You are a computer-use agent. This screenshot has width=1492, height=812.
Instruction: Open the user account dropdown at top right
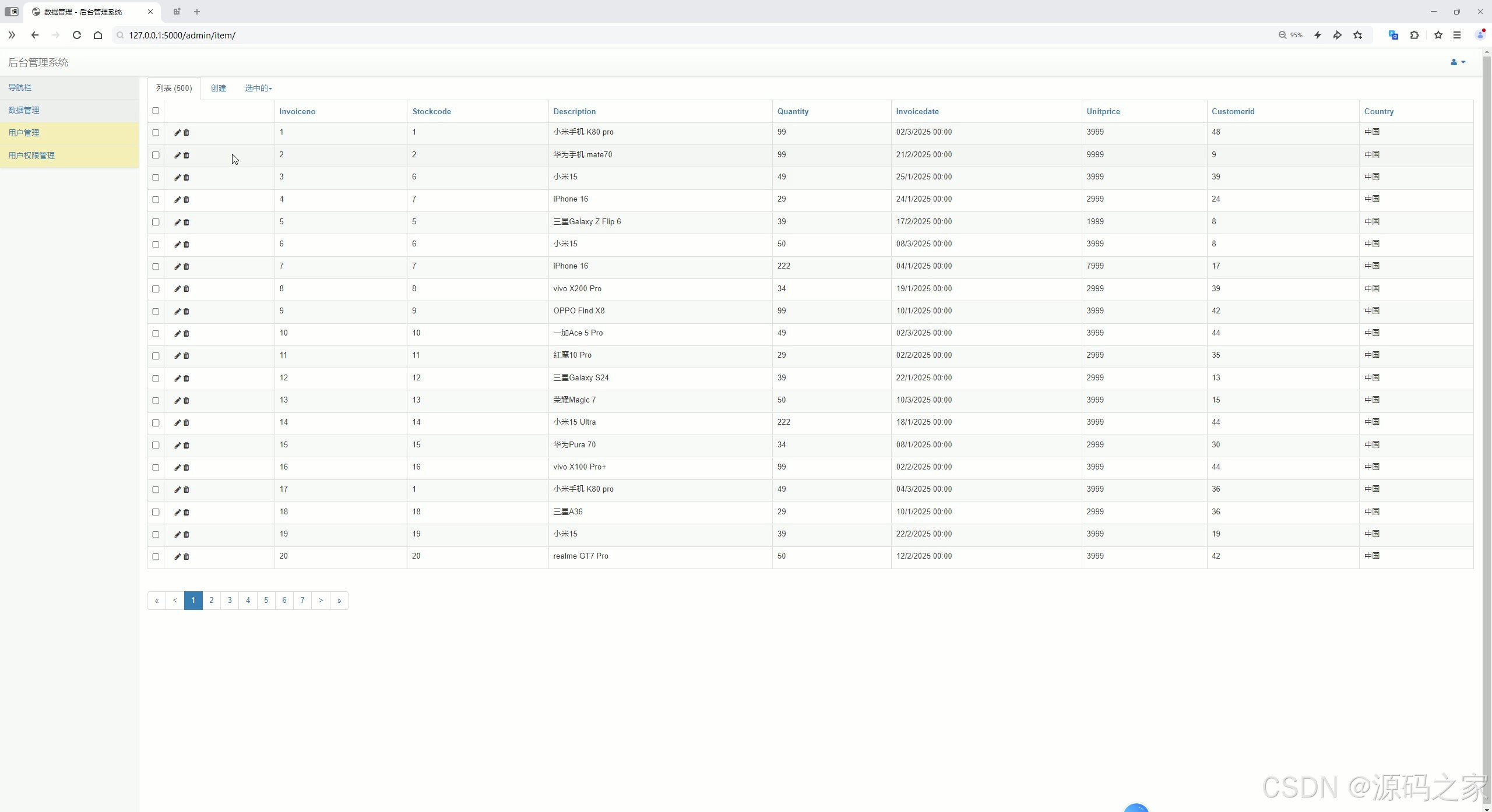(x=1458, y=62)
